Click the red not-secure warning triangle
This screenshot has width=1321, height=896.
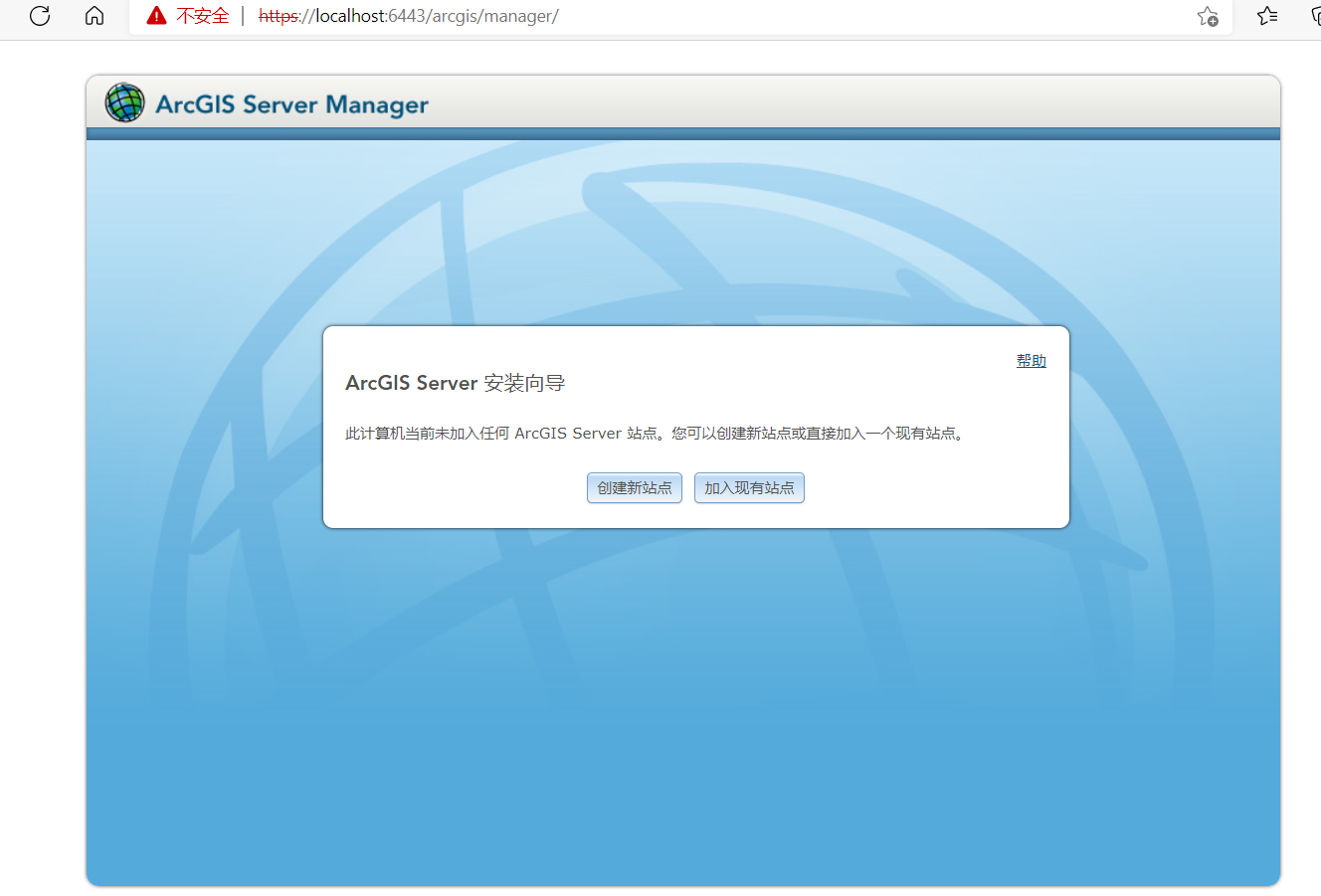[156, 15]
